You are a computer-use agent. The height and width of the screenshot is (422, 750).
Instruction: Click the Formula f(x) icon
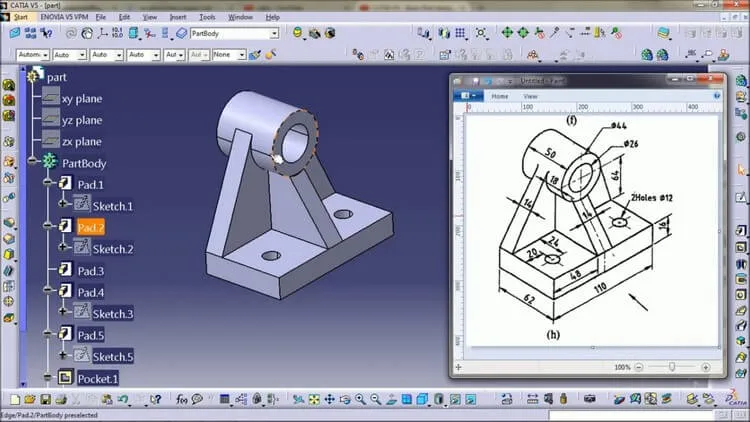[x=182, y=400]
